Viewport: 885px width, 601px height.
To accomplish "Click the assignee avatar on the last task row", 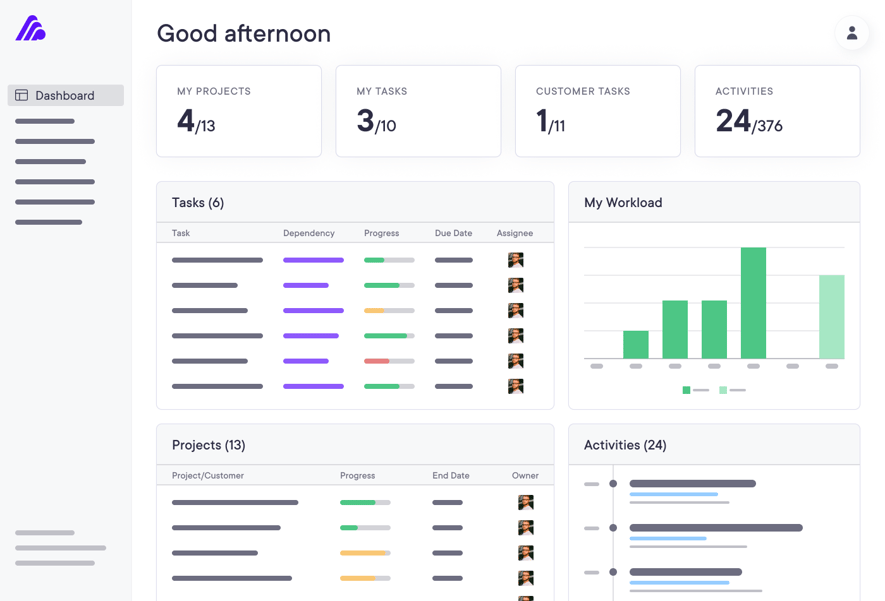I will click(x=517, y=385).
